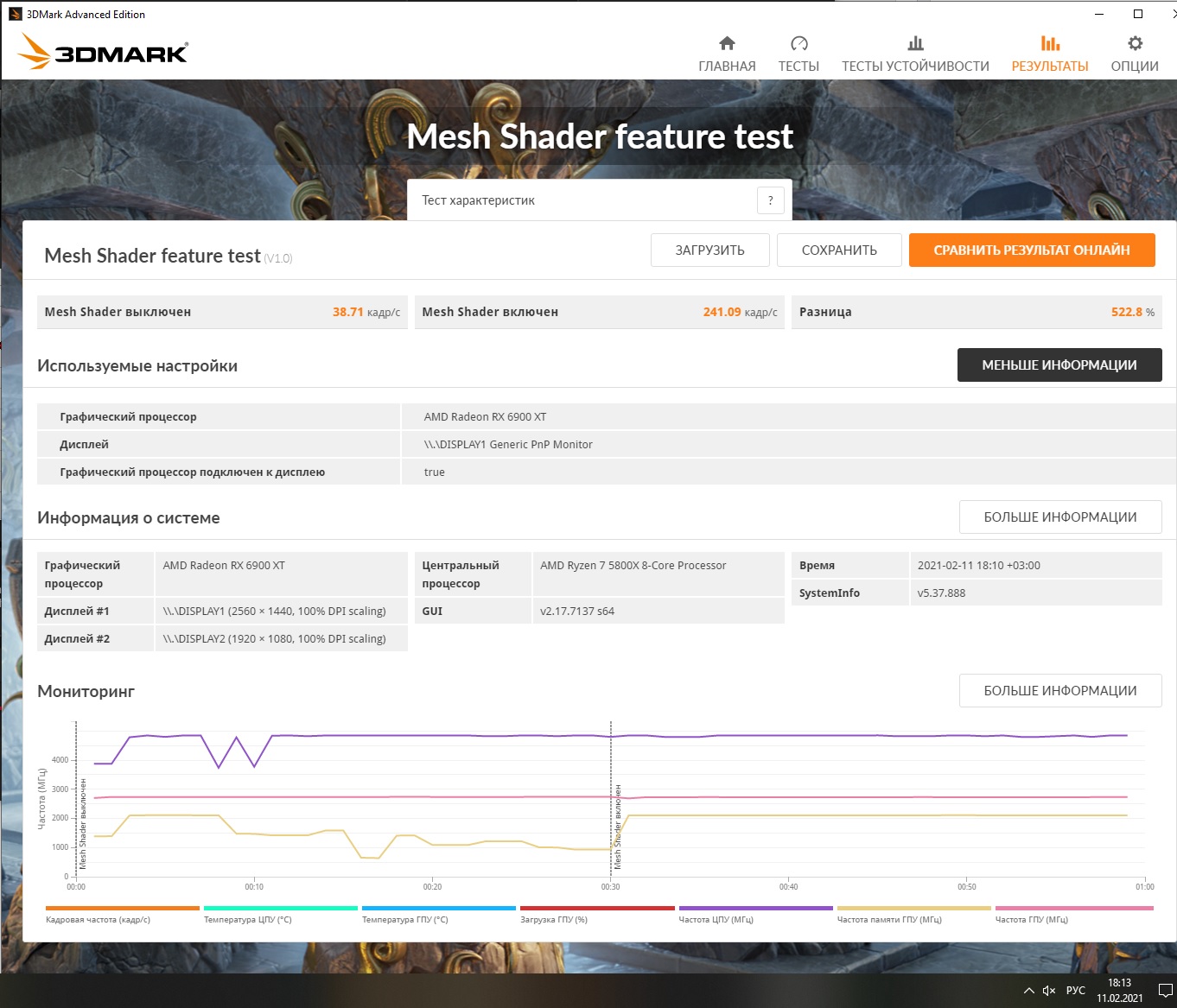Toggle Частота ЦПУ legend series

coord(756,915)
